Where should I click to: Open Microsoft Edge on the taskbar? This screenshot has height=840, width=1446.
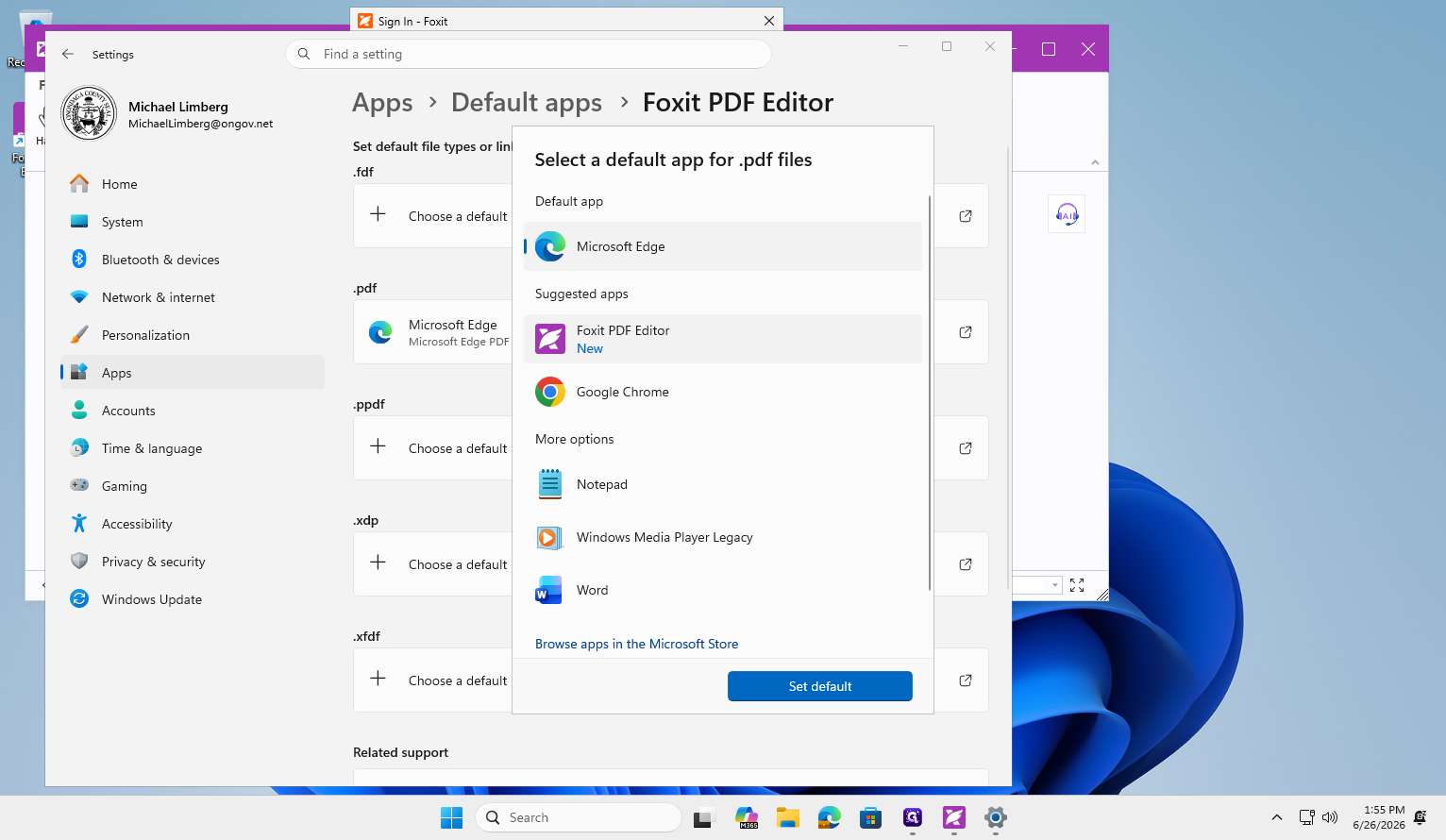point(830,817)
